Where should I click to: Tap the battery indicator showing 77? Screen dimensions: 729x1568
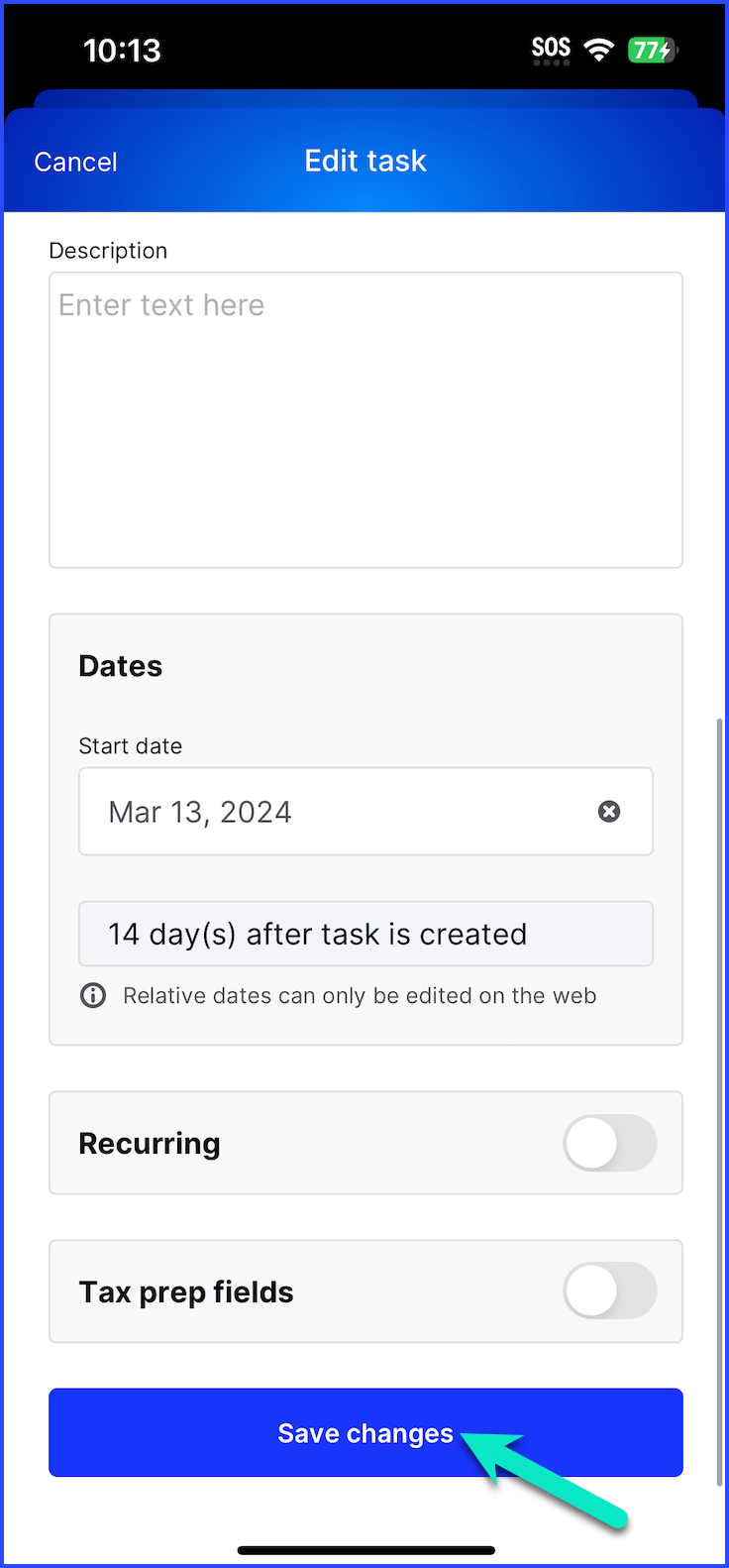[x=653, y=50]
